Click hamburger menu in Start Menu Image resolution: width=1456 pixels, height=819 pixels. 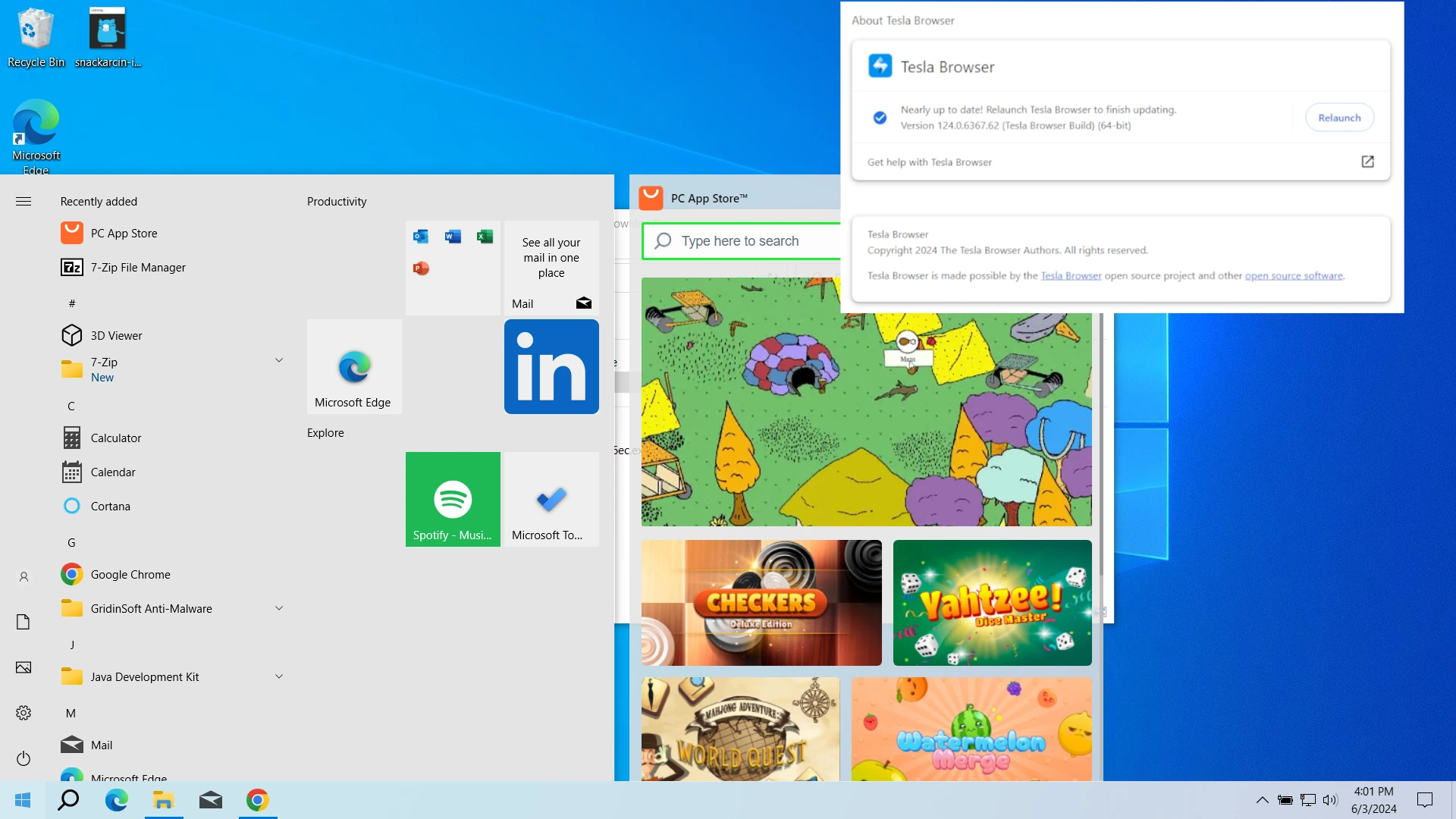click(x=23, y=201)
